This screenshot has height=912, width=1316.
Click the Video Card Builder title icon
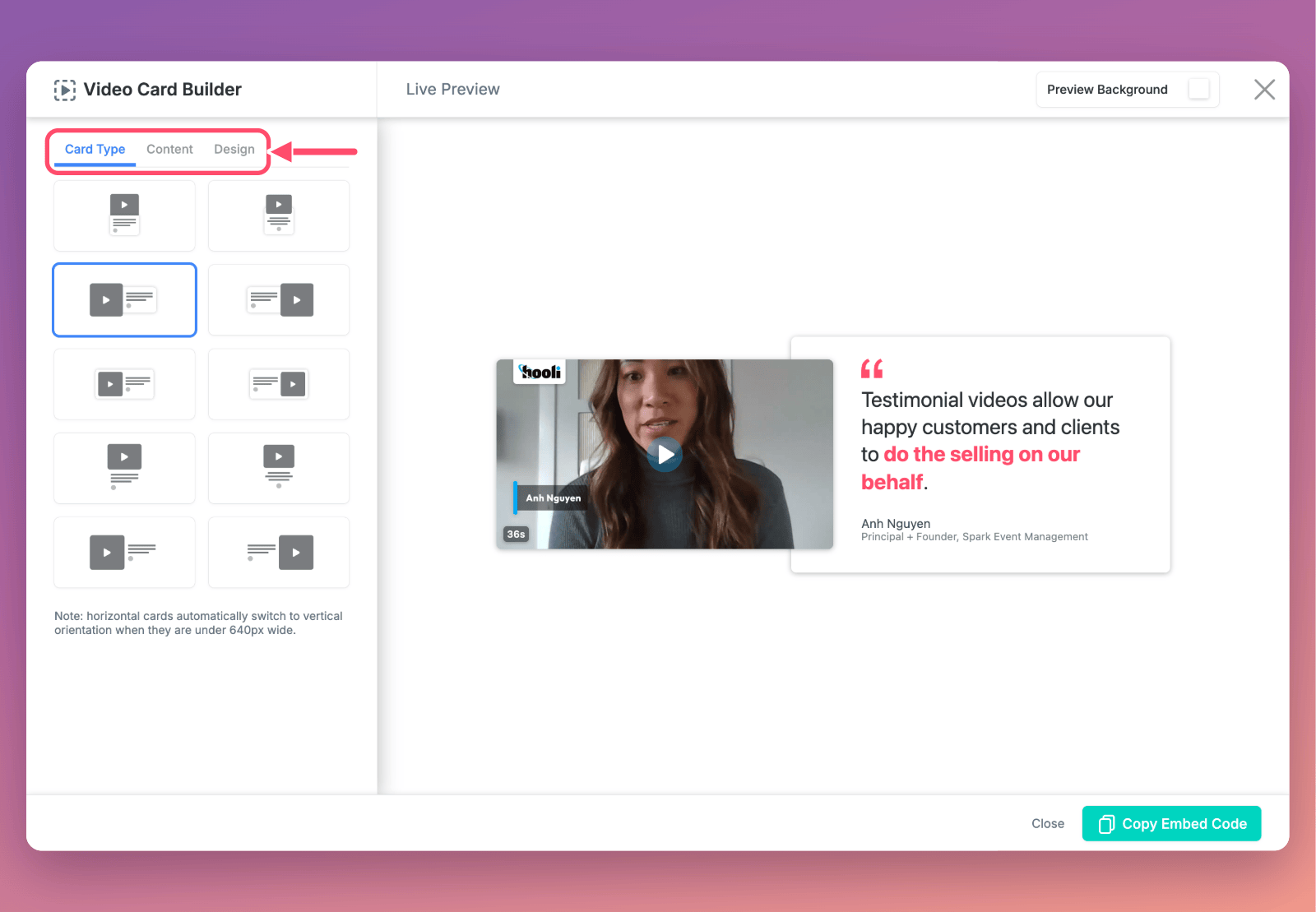coord(65,90)
